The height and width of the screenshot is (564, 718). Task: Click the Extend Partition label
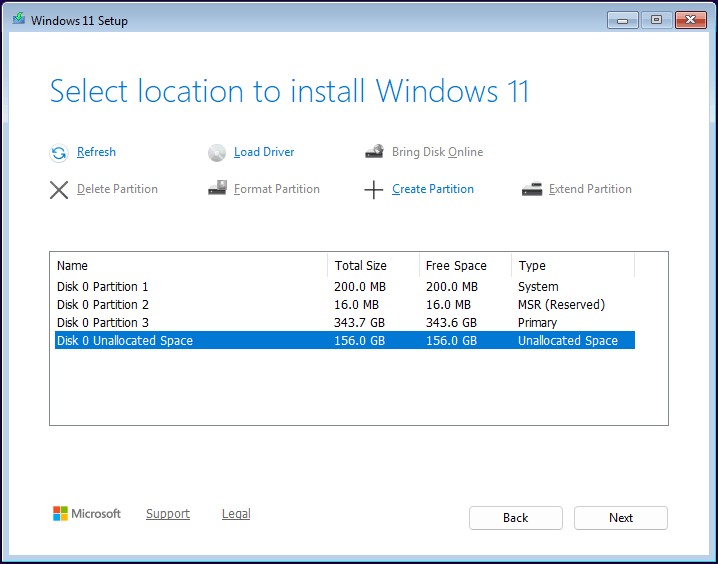590,189
